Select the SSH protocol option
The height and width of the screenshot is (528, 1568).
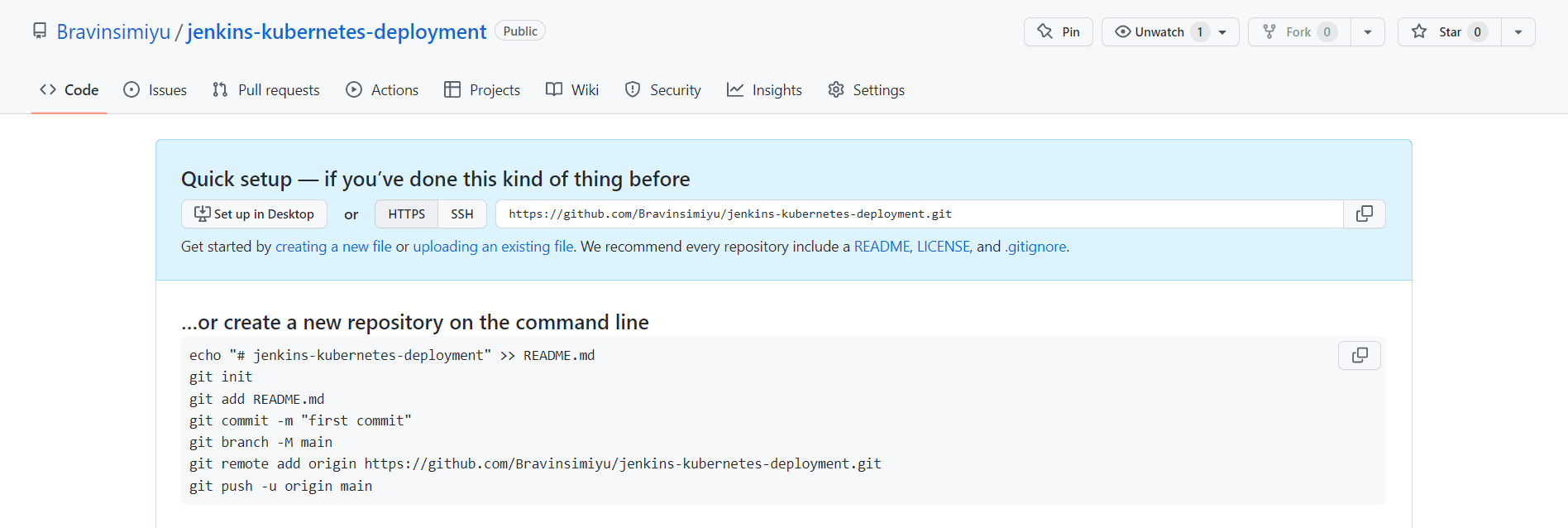pyautogui.click(x=462, y=214)
